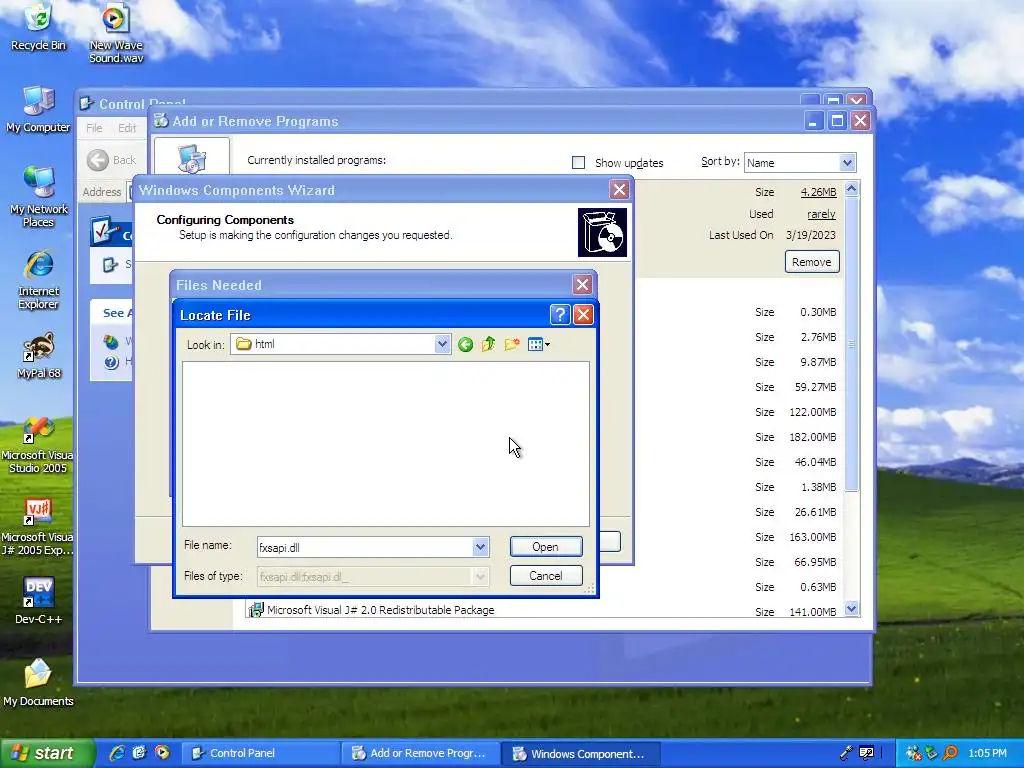1024x768 pixels.
Task: Click the rarely used link
Action: tap(821, 214)
